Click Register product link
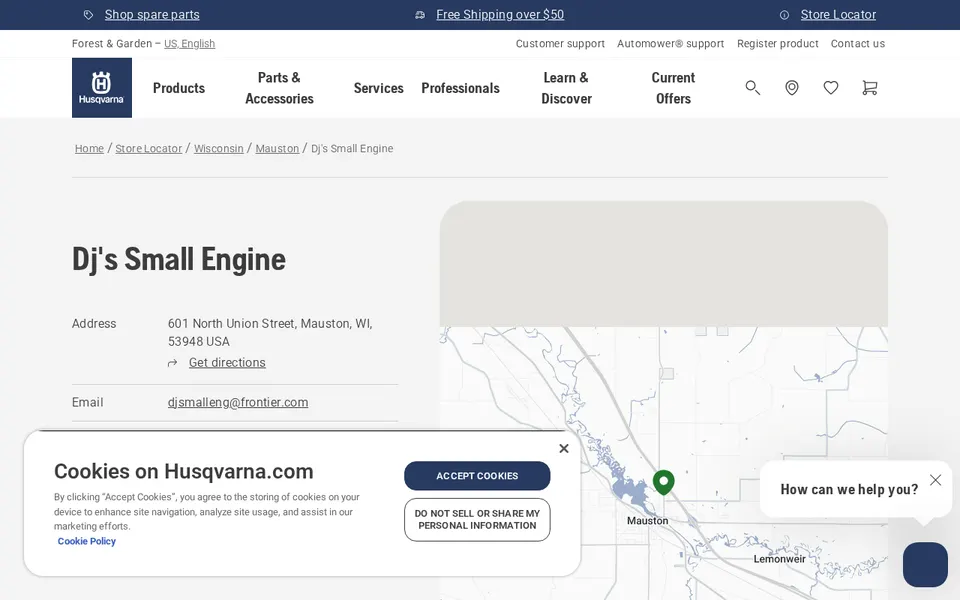 point(778,43)
